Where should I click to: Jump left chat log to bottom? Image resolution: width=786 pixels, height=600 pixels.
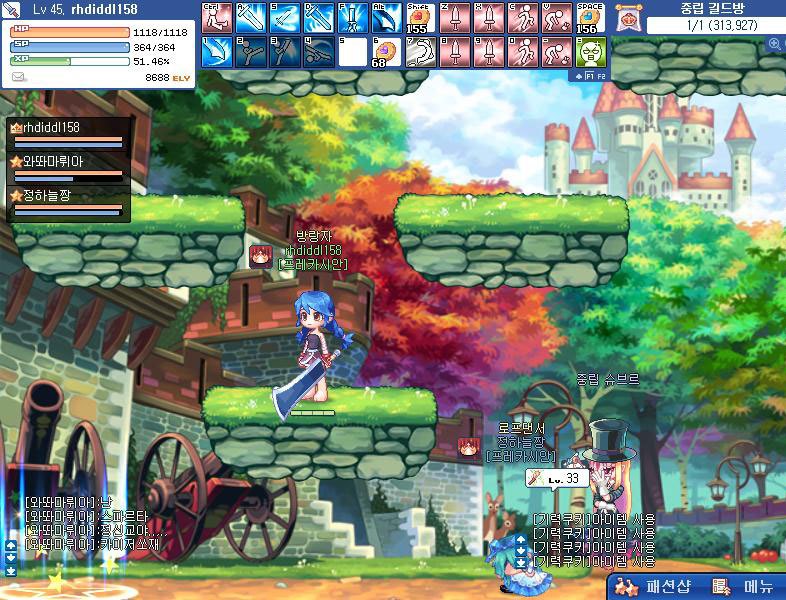click(11, 570)
